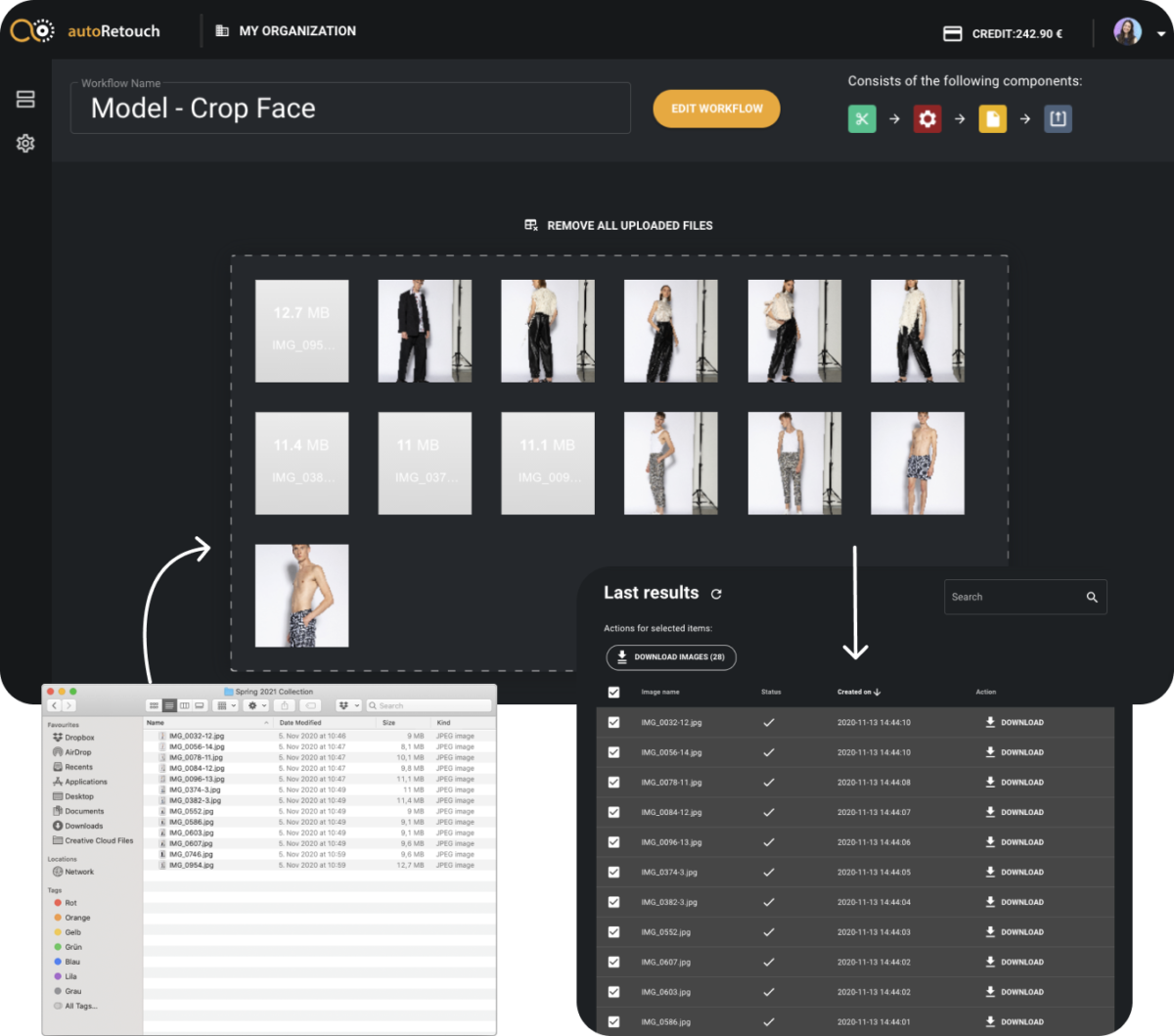Refresh the Last results list
Image resolution: width=1174 pixels, height=1036 pixels.
click(716, 594)
